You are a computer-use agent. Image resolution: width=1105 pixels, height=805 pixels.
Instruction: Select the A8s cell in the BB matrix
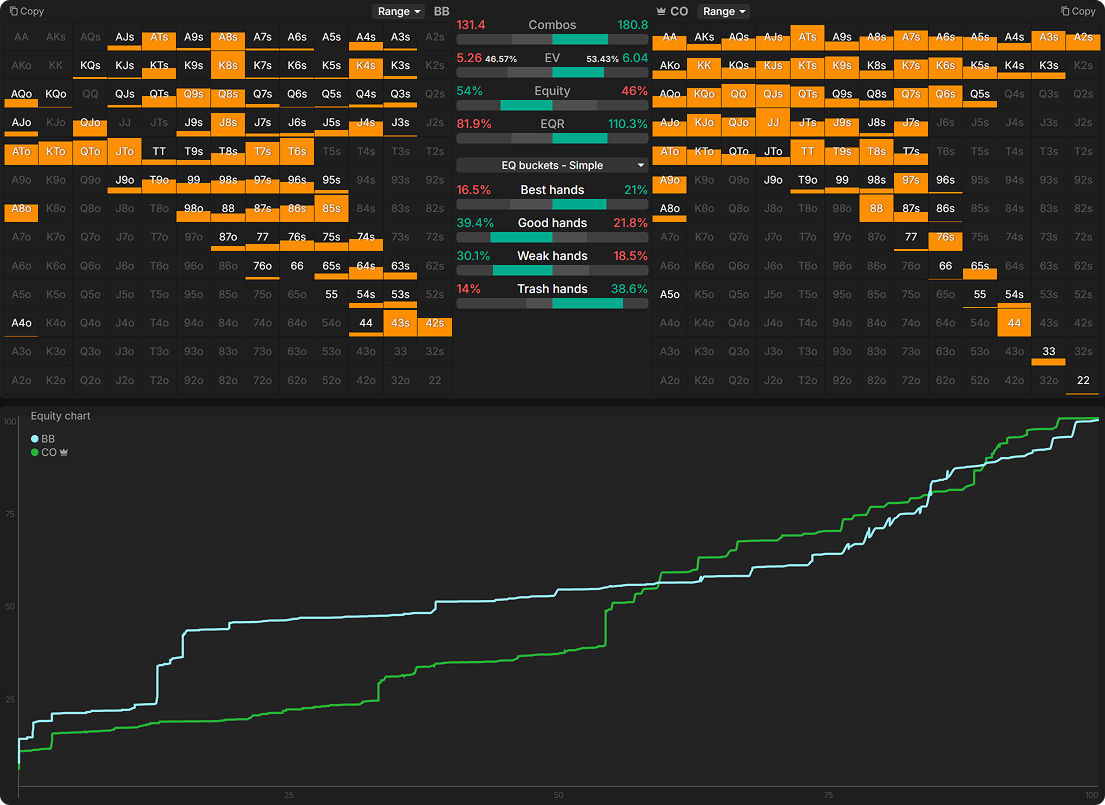click(x=228, y=37)
